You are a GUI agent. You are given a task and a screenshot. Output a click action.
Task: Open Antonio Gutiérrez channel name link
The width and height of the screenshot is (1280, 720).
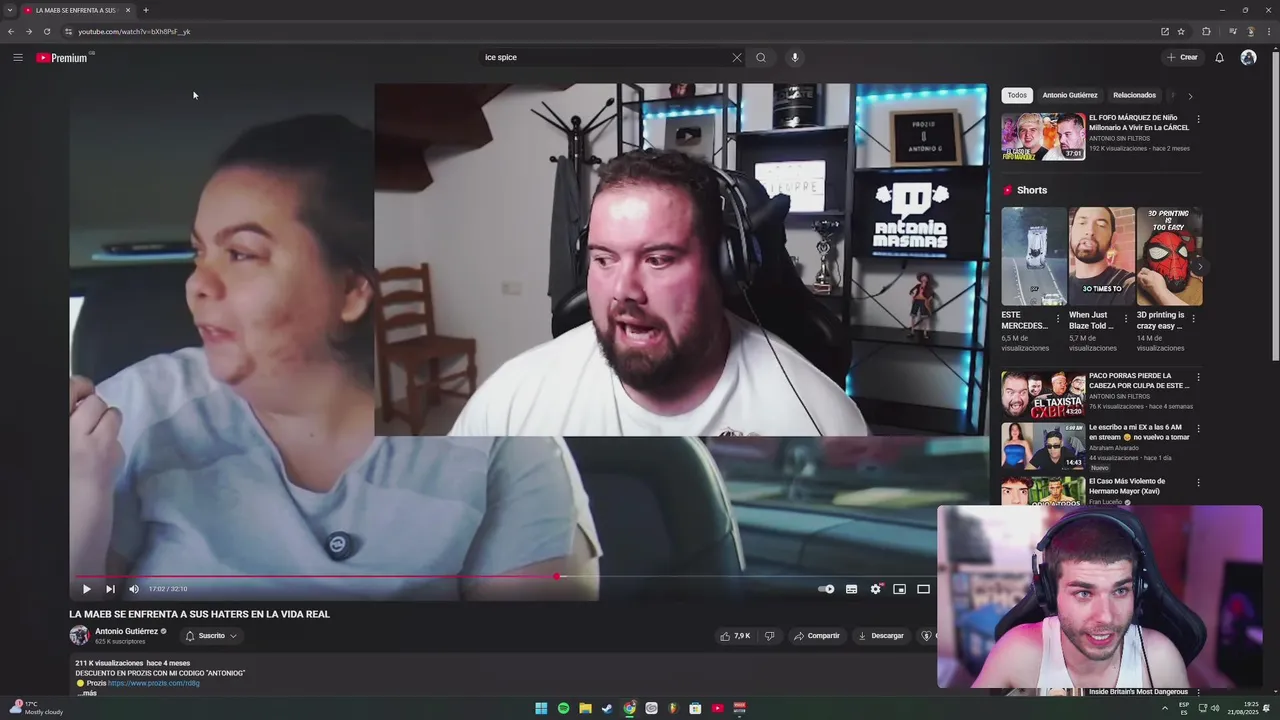[126, 631]
